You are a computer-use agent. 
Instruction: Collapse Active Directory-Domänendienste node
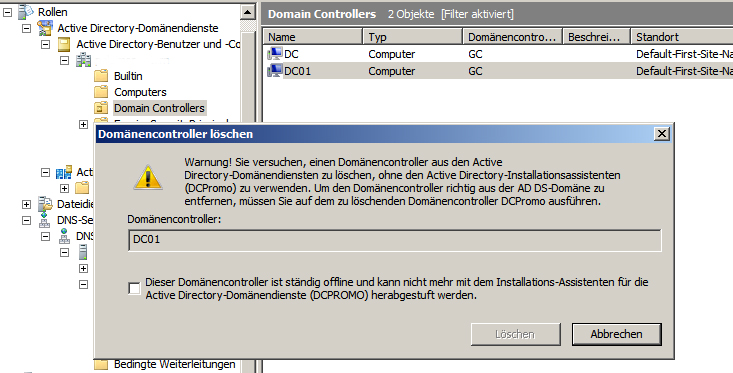[27, 29]
